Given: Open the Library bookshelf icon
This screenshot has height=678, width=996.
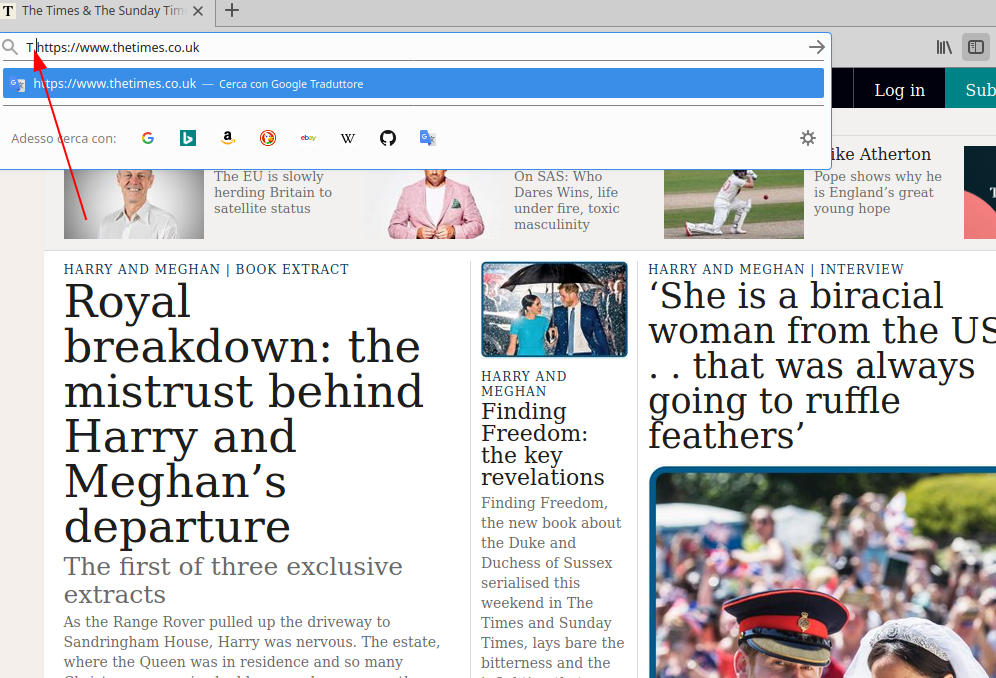Looking at the screenshot, I should pos(944,47).
